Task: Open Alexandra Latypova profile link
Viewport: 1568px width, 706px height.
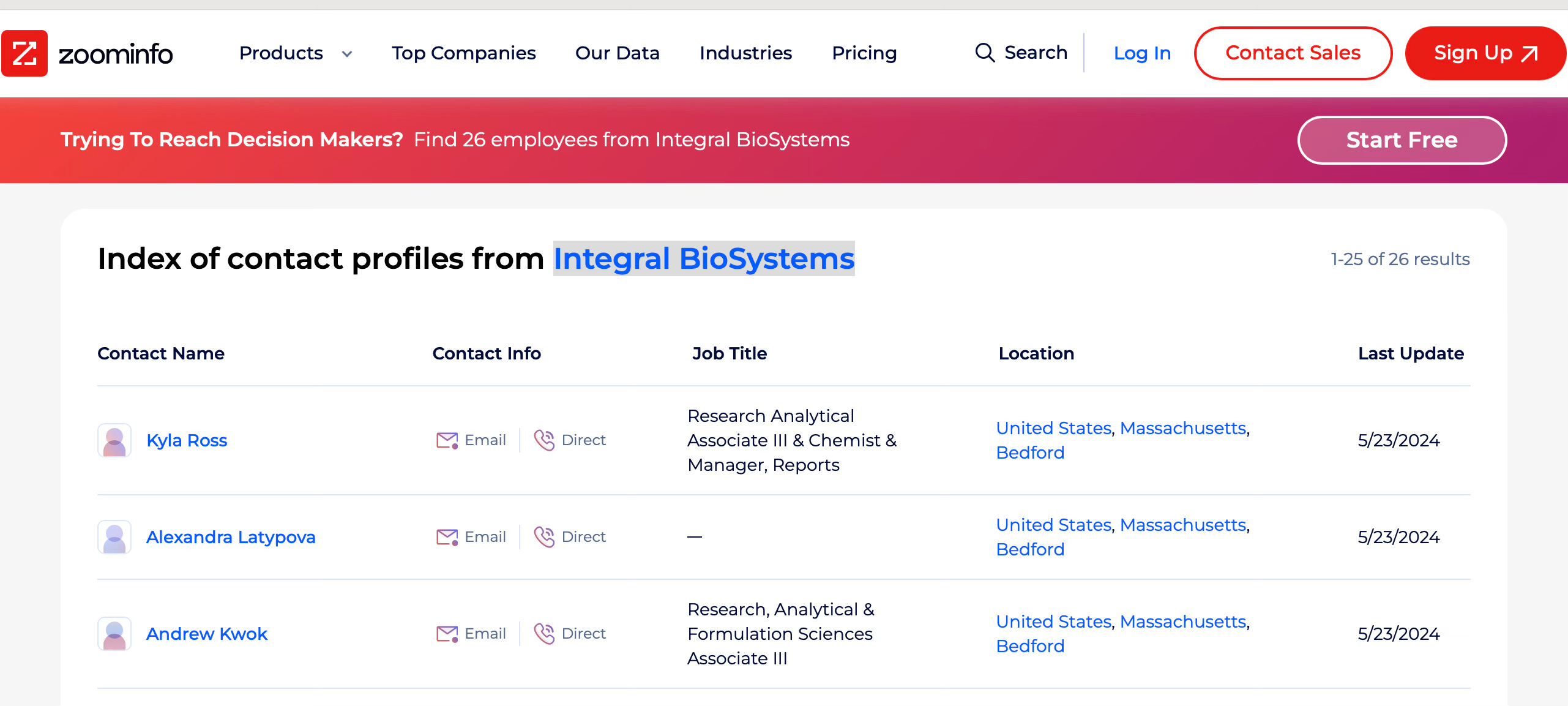Action: coord(231,537)
